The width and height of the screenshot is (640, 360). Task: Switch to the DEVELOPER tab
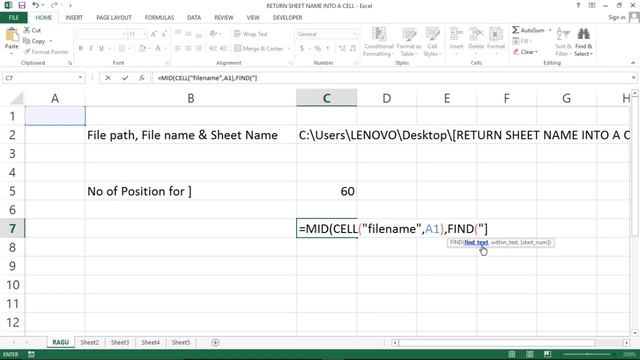(287, 18)
